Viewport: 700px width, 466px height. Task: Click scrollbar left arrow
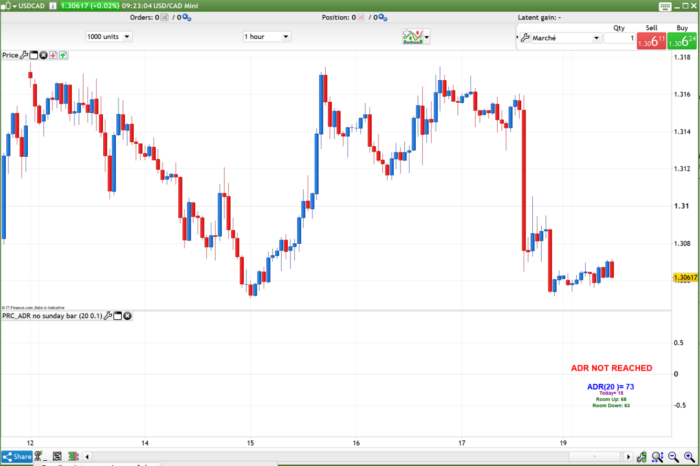[87, 457]
